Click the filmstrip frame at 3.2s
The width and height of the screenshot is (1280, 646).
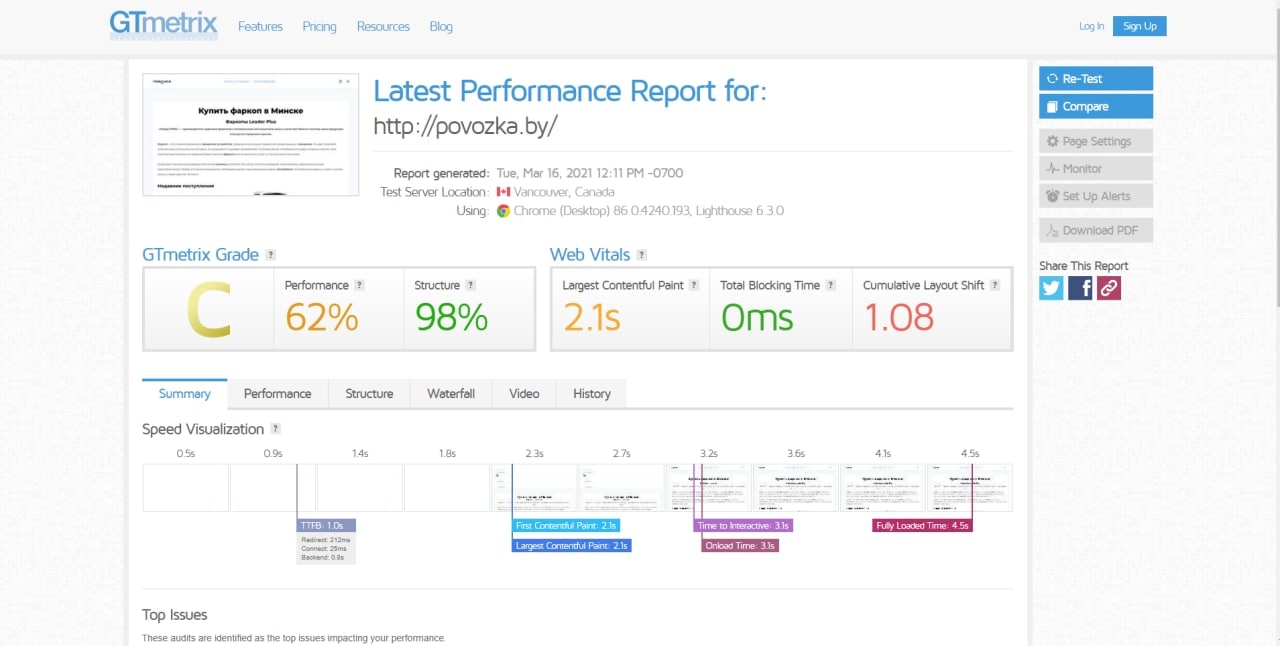(708, 487)
